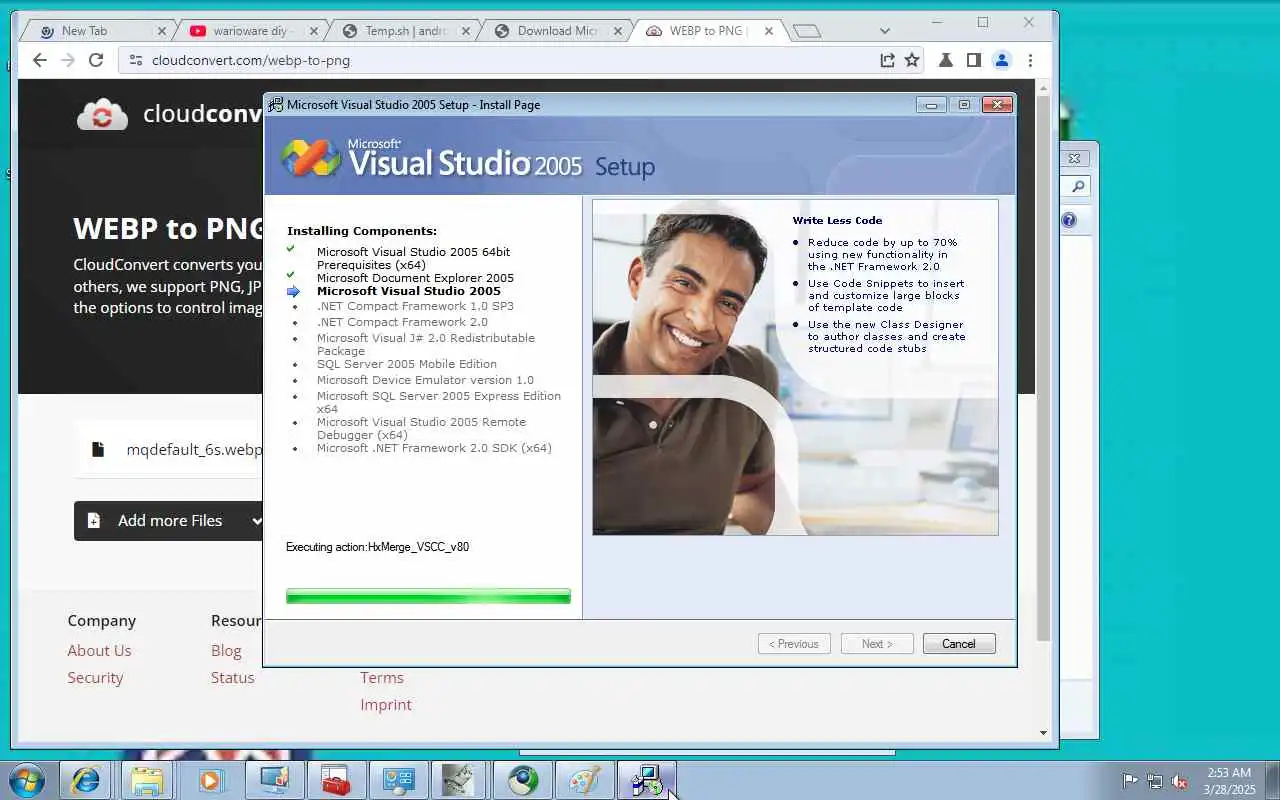This screenshot has width=1280, height=800.
Task: Click the muted volume tray icon
Action: [1180, 781]
